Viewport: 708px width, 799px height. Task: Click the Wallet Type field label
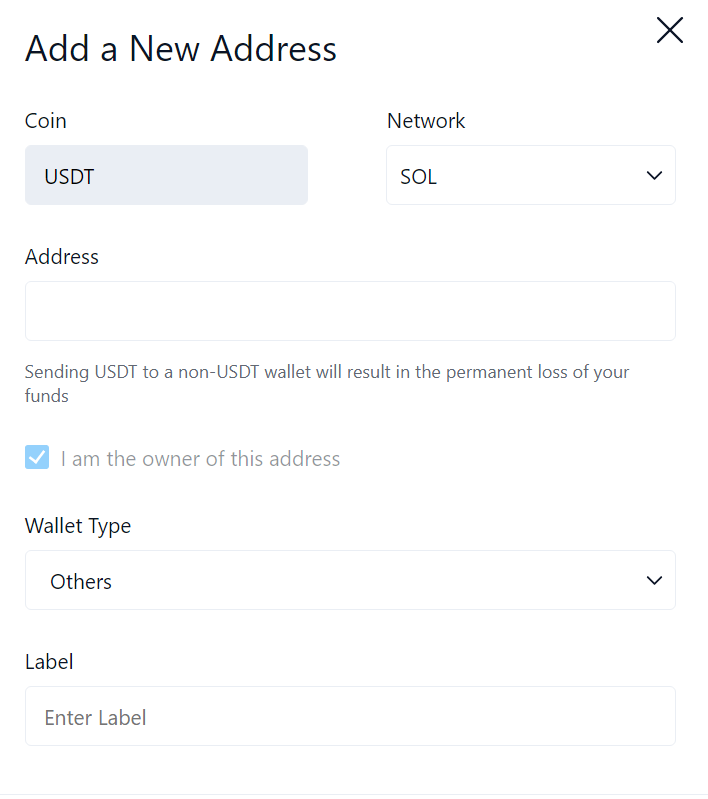78,526
